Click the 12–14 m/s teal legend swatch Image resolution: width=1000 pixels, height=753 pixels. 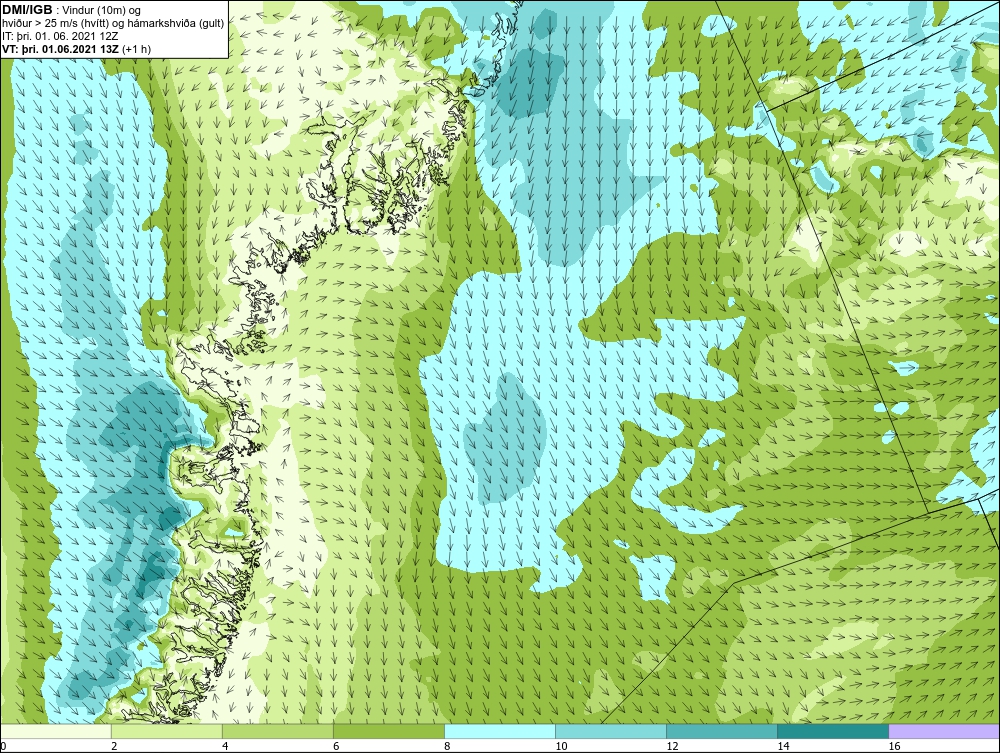[x=721, y=731]
